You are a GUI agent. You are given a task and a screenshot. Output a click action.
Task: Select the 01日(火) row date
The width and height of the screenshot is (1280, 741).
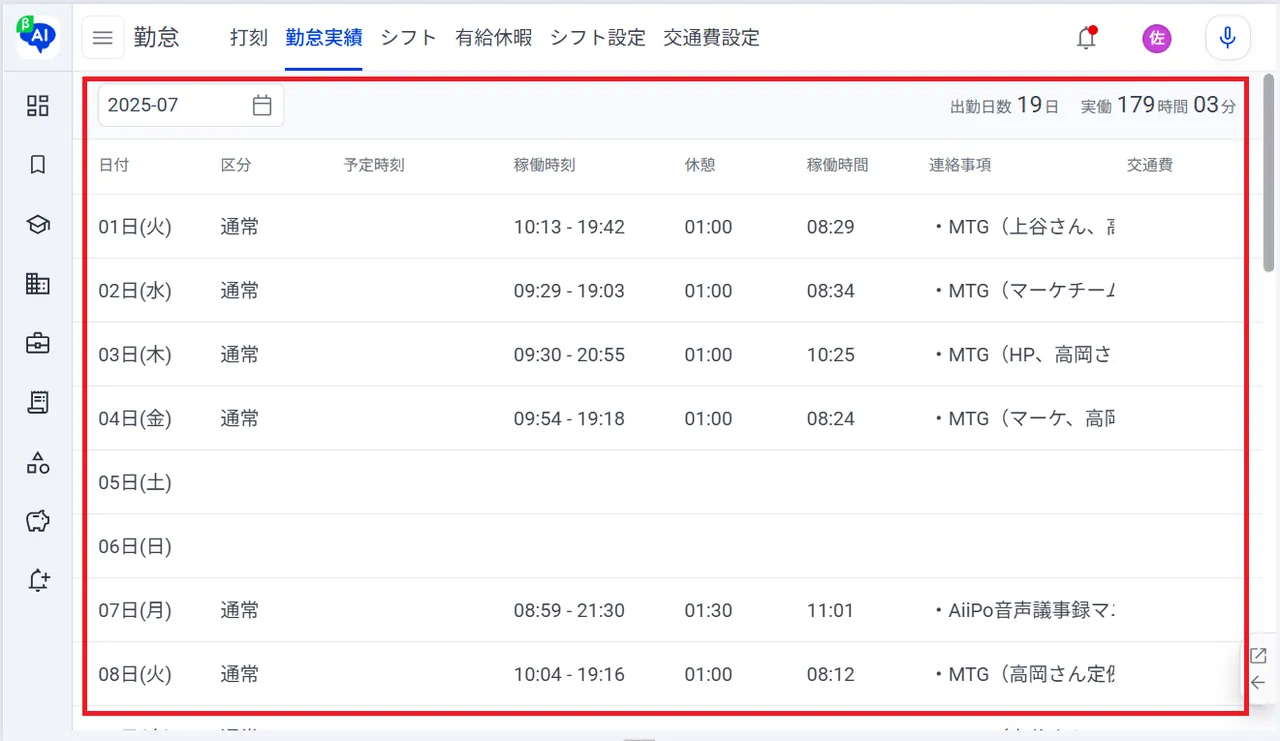tap(135, 227)
